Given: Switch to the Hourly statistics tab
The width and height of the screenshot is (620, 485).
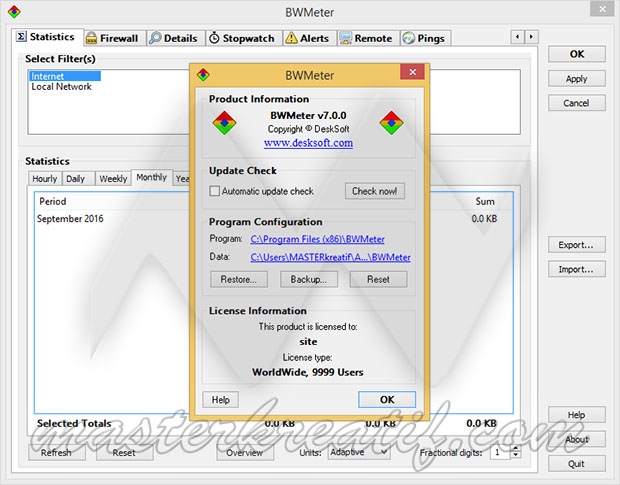Looking at the screenshot, I should pyautogui.click(x=45, y=178).
